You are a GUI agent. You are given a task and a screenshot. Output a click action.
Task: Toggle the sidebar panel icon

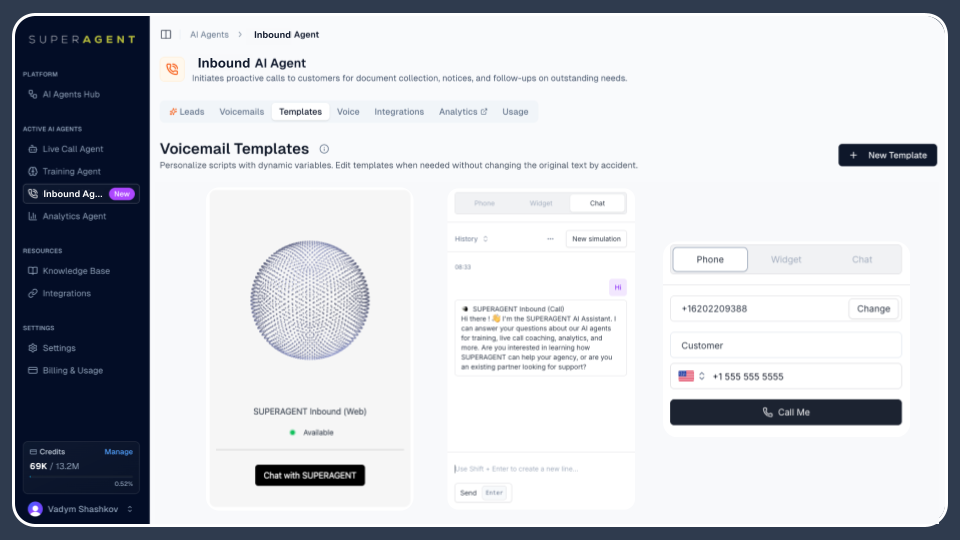(x=166, y=34)
